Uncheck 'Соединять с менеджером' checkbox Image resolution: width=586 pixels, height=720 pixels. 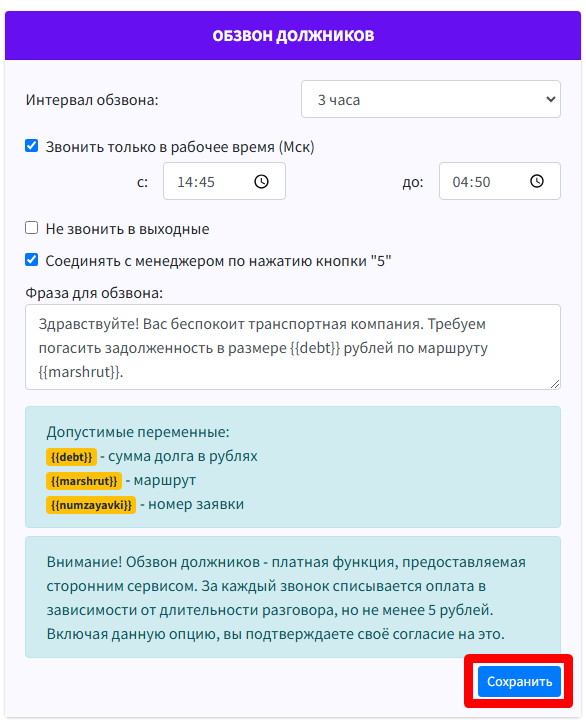[32, 260]
